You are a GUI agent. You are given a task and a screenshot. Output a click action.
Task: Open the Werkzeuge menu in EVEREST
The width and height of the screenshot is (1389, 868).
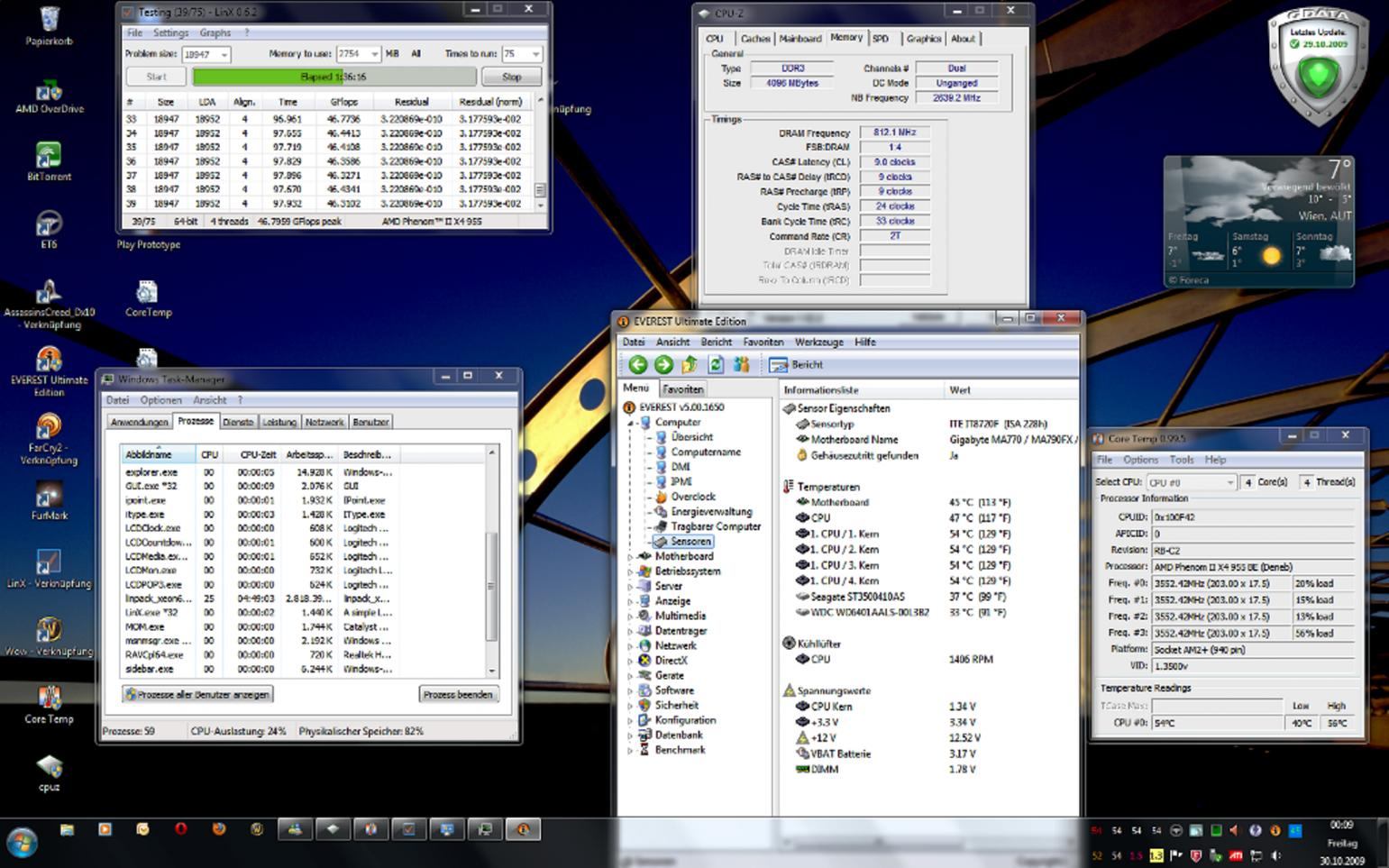[818, 343]
